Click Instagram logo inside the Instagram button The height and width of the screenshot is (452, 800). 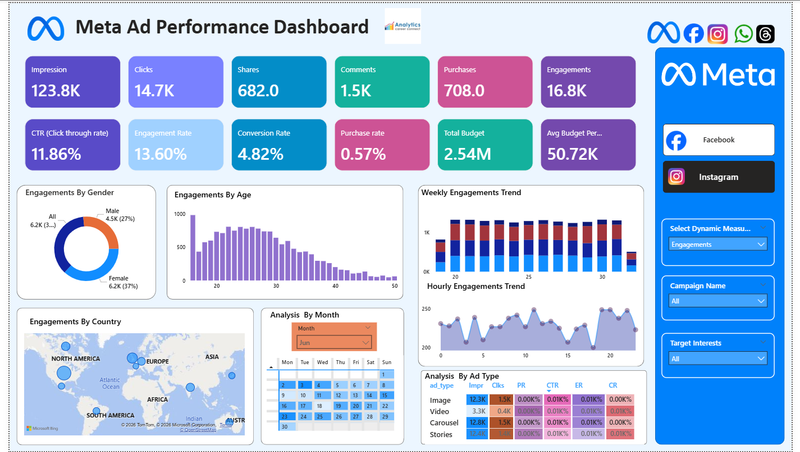coord(676,177)
